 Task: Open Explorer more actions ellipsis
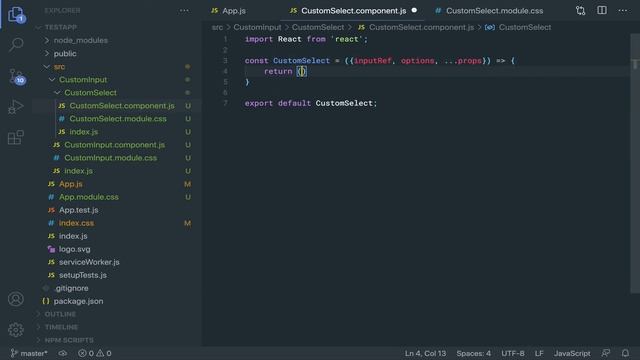coord(184,11)
